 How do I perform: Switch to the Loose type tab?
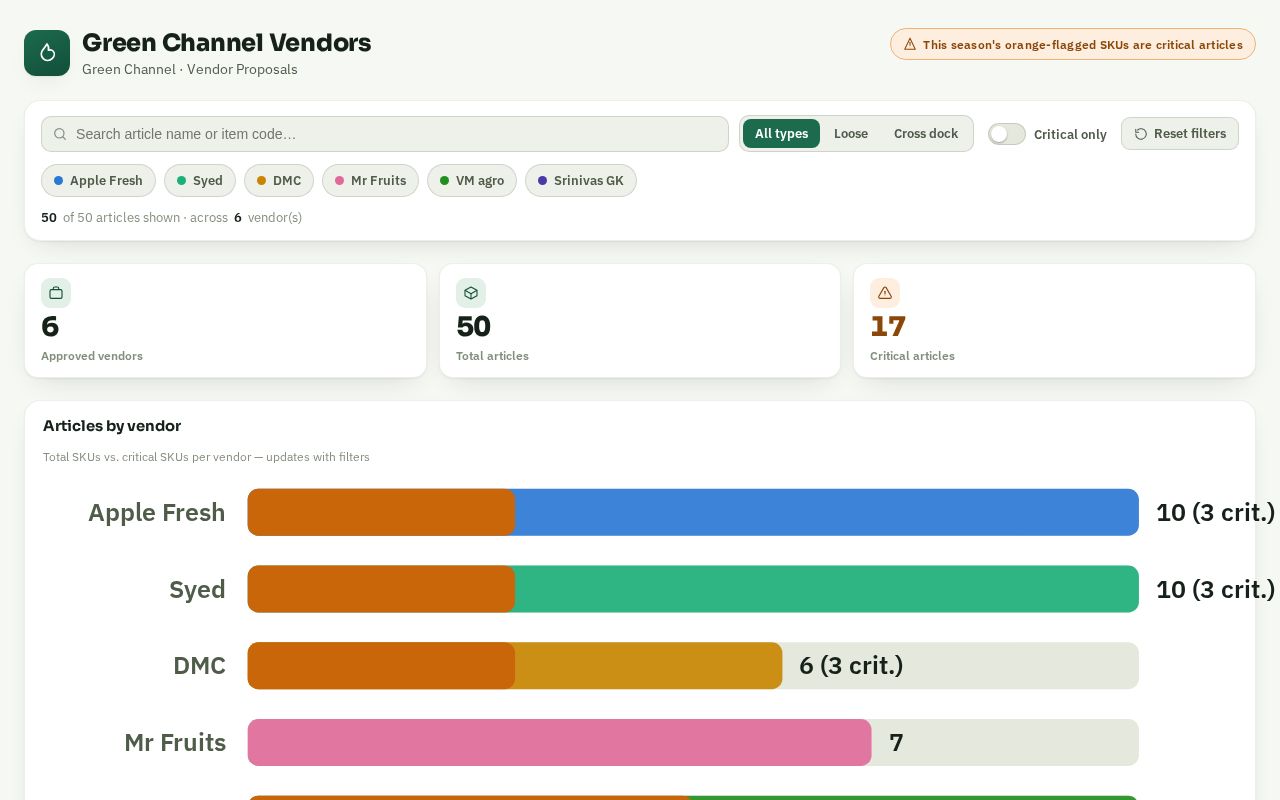pos(851,134)
